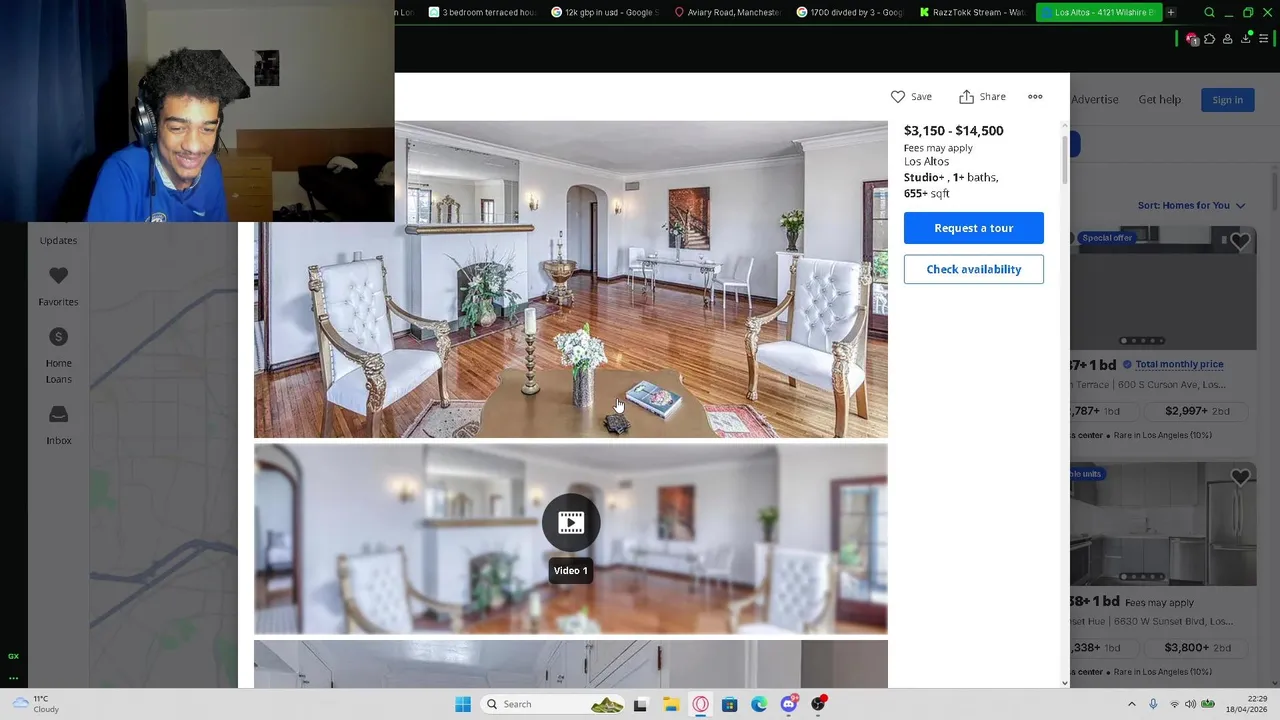Open the living room photo thumbnail

(x=570, y=279)
